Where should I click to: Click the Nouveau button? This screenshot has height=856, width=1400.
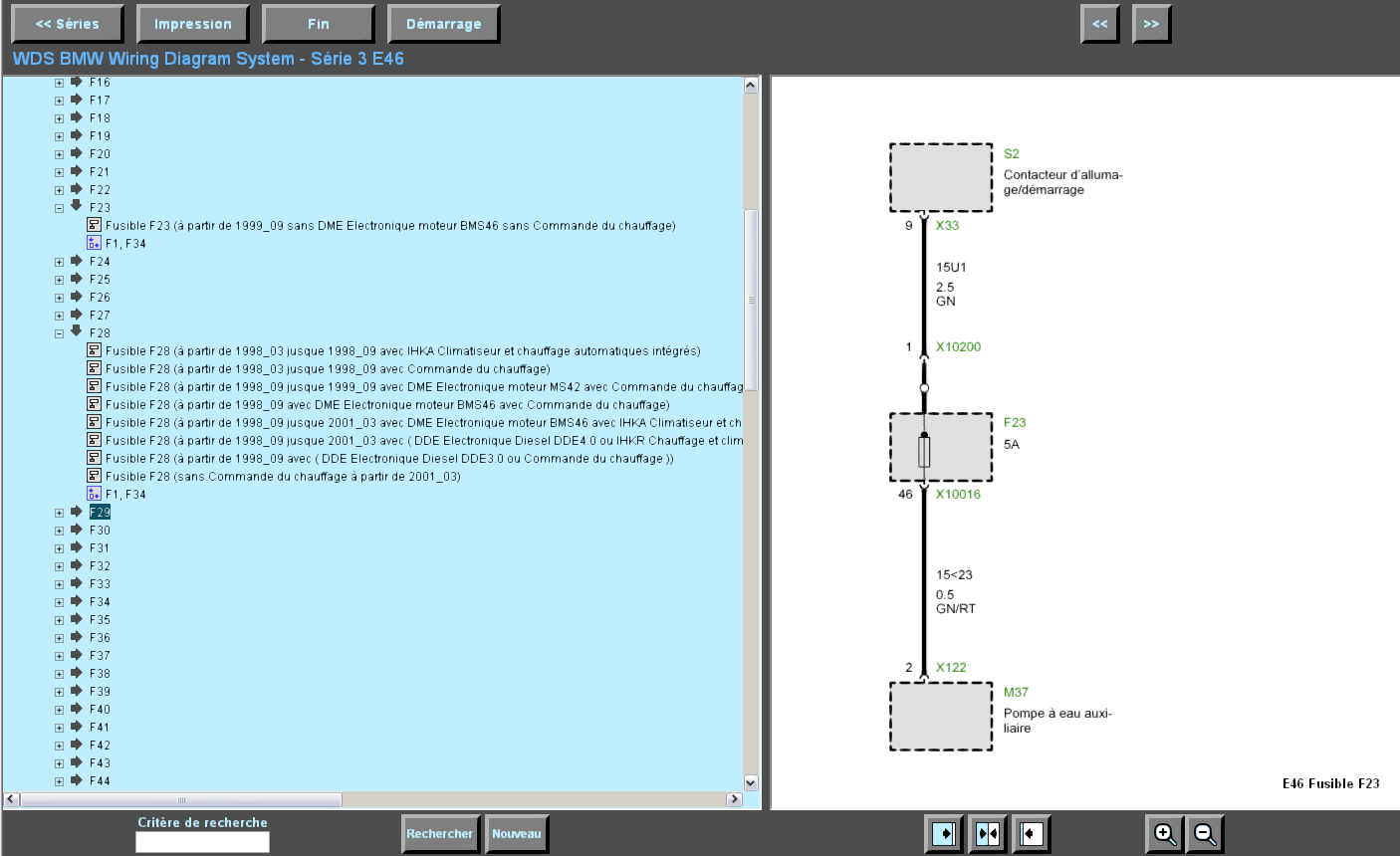pos(517,834)
